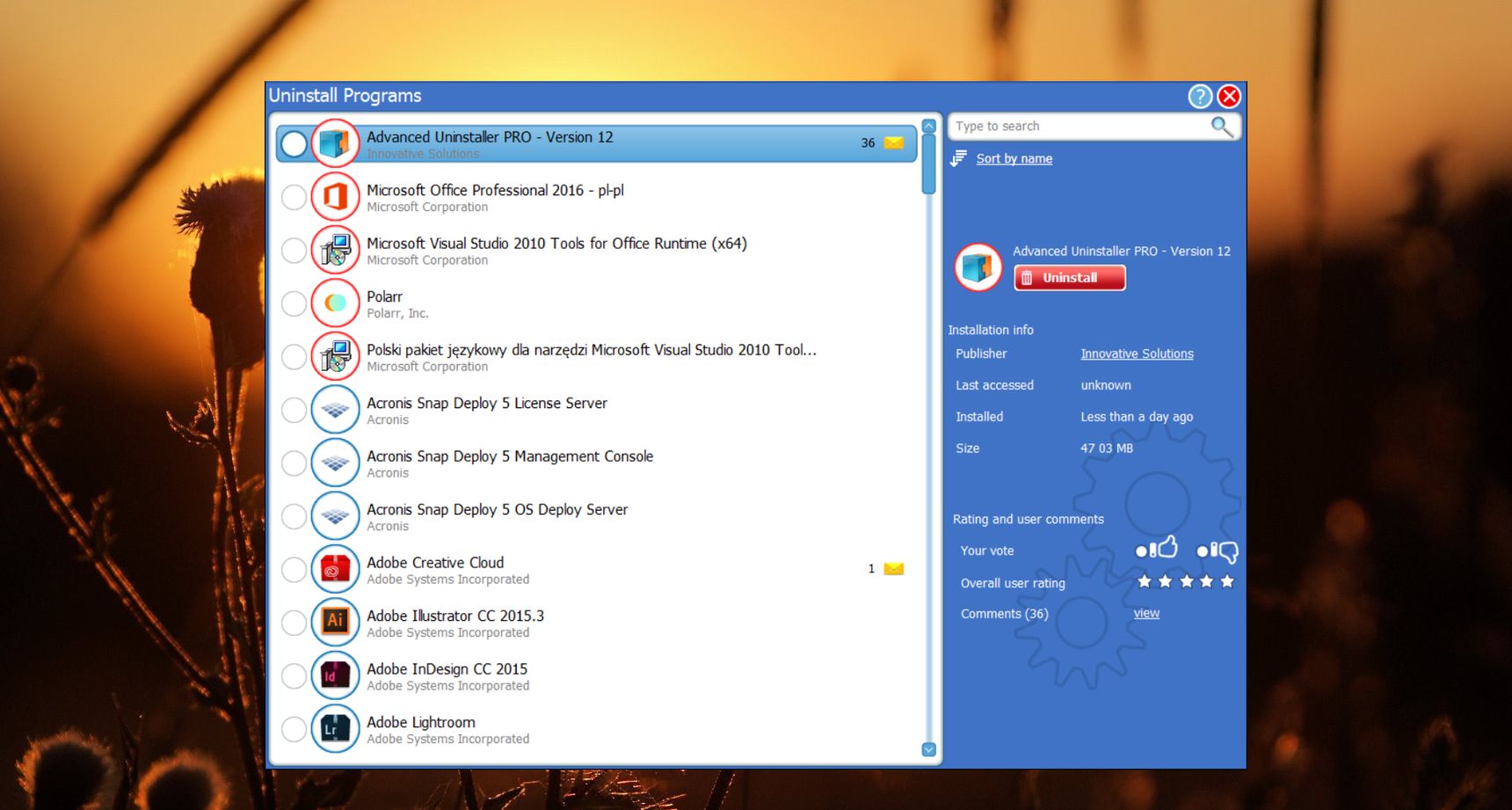
Task: Select the radio button for Adobe Lightroom
Action: click(294, 729)
